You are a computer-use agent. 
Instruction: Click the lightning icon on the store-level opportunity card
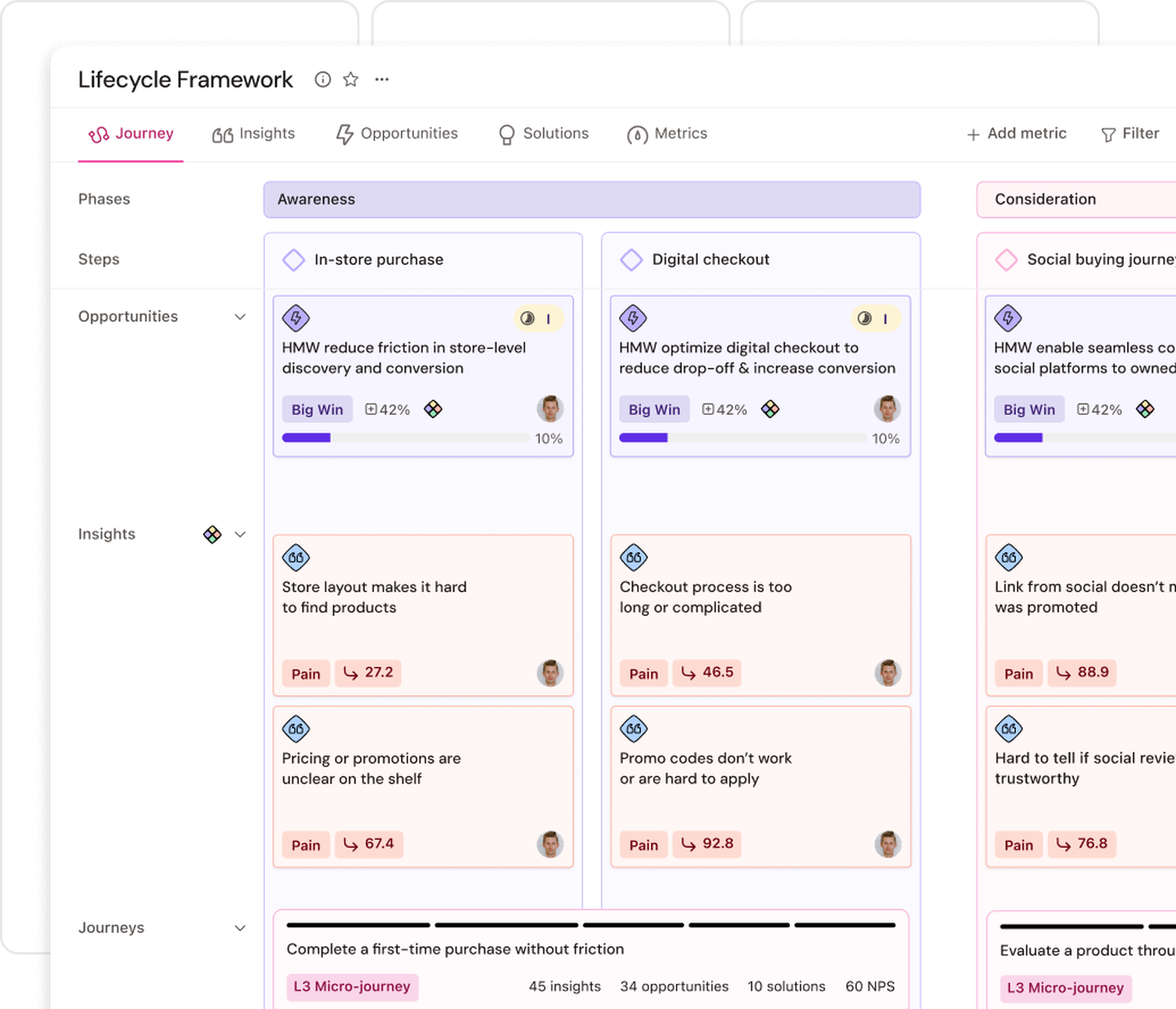click(x=296, y=318)
